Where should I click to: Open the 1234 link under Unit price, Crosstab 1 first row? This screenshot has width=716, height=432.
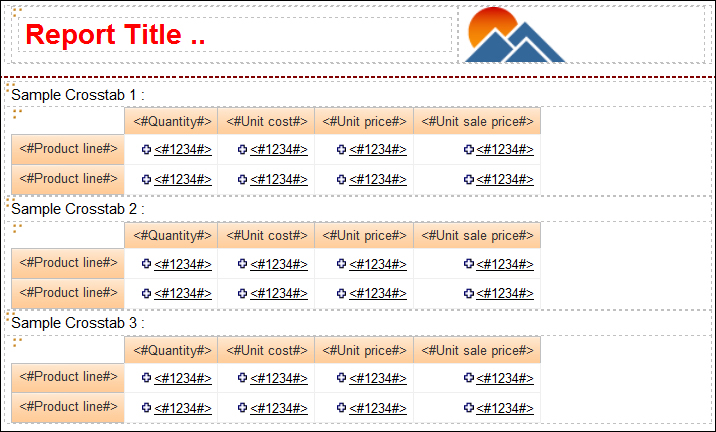coord(378,149)
